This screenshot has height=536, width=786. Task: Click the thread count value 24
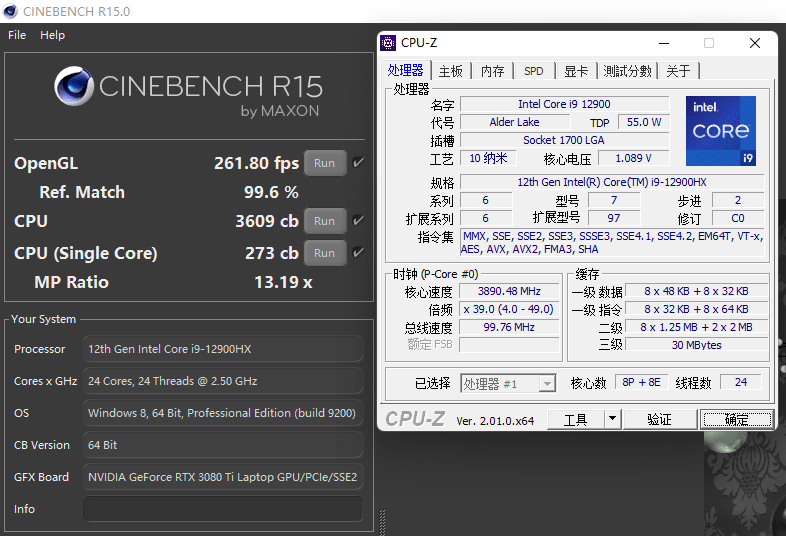point(741,382)
